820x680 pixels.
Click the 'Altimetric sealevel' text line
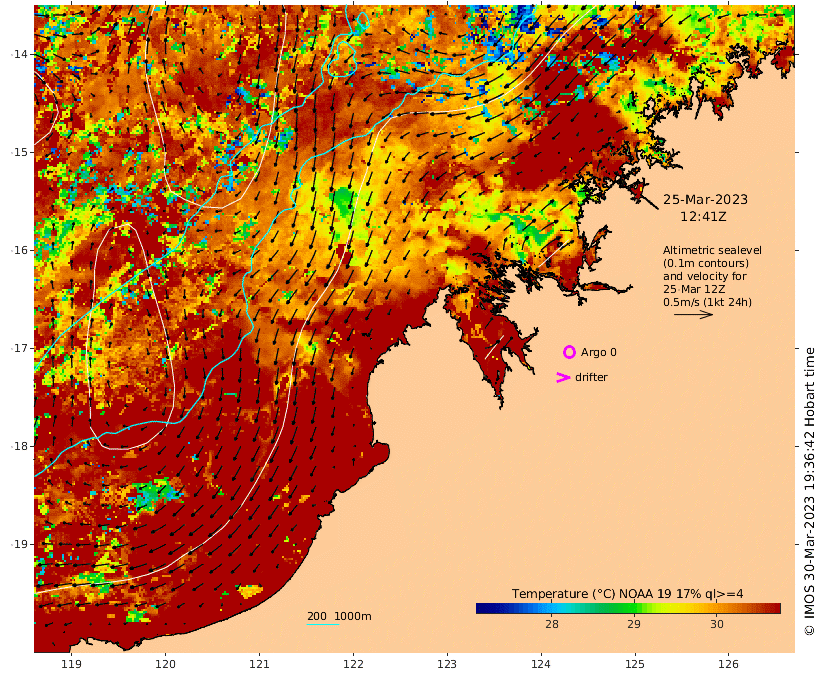[712, 250]
